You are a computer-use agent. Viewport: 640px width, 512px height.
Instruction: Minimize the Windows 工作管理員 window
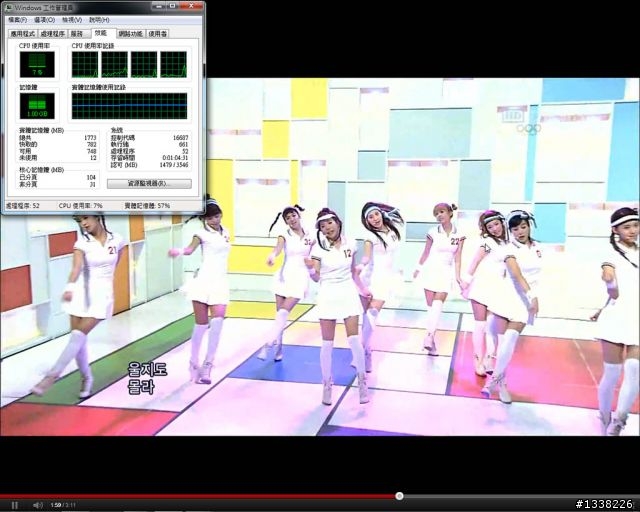[159, 6]
